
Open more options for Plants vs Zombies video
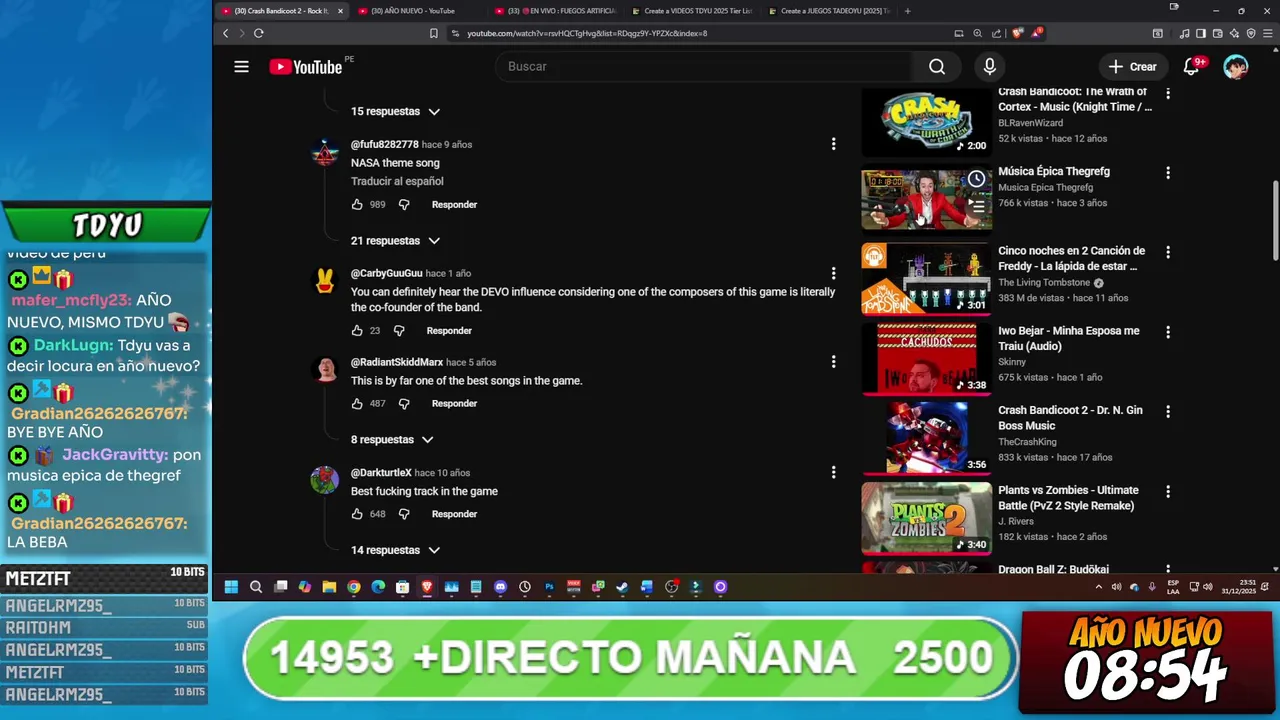point(1167,491)
